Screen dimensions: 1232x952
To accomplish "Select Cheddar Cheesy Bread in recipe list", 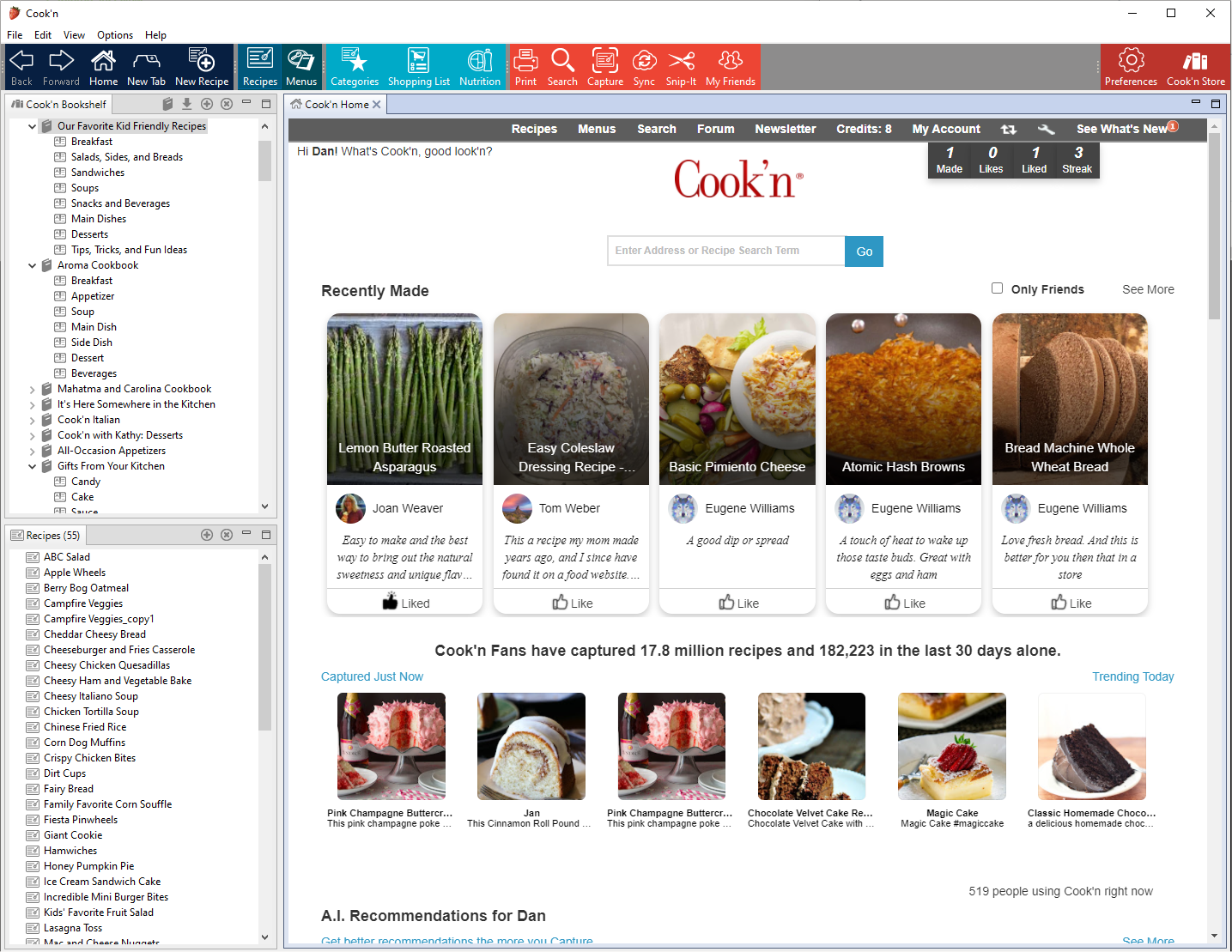I will 94,634.
